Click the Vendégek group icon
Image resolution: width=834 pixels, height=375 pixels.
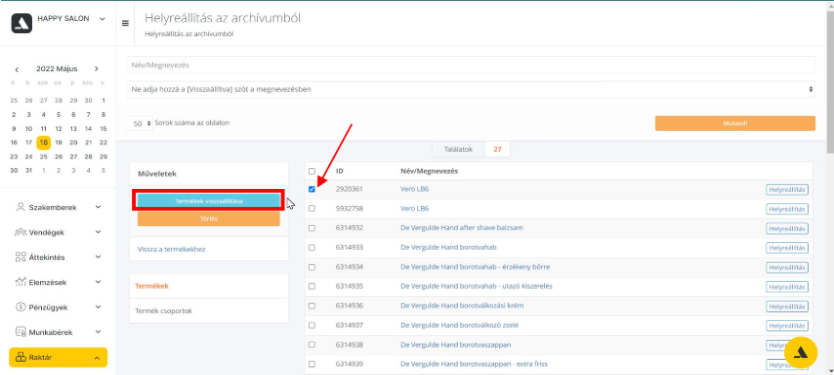(21, 232)
